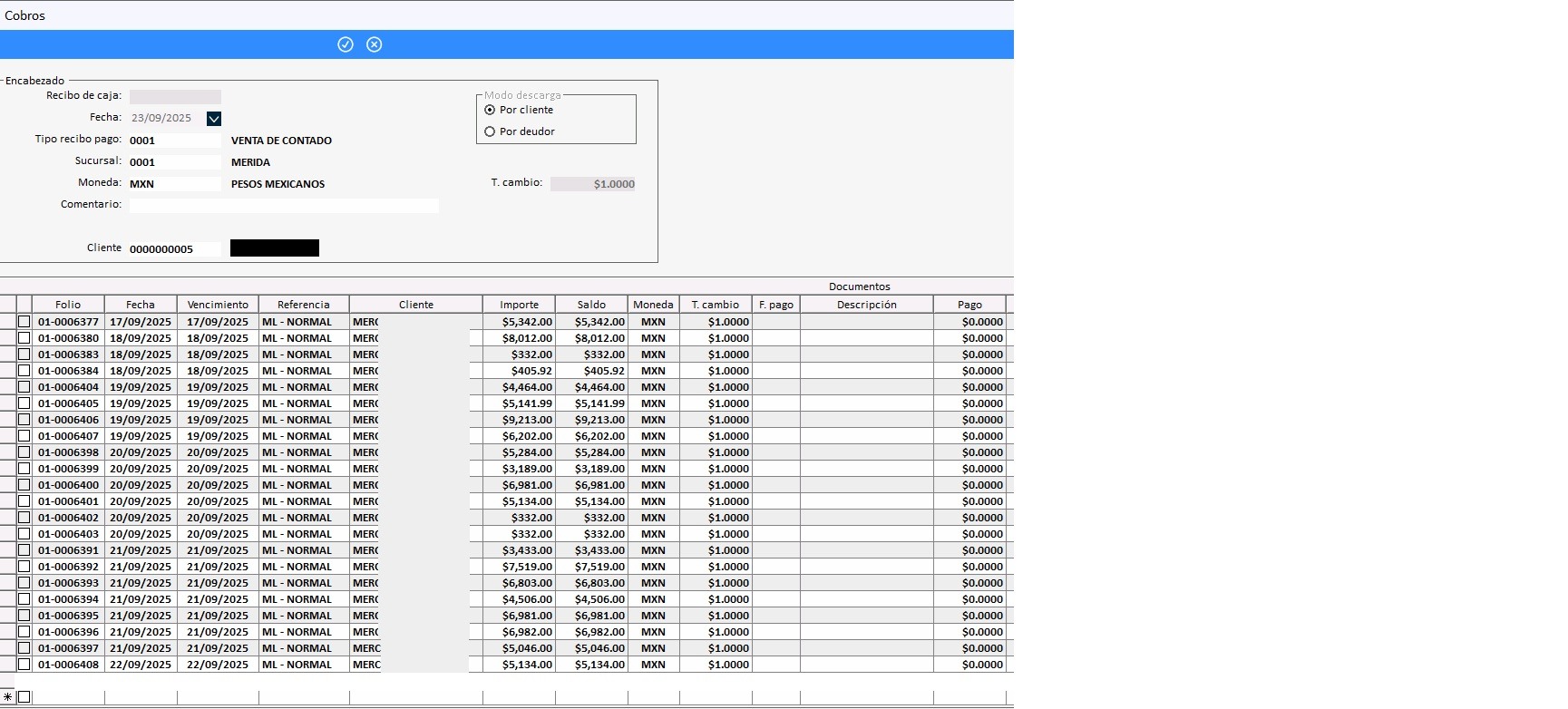Click the confirm checkmark icon in blue toolbar
Viewport: 1568px width, 709px height.
pyautogui.click(x=346, y=44)
